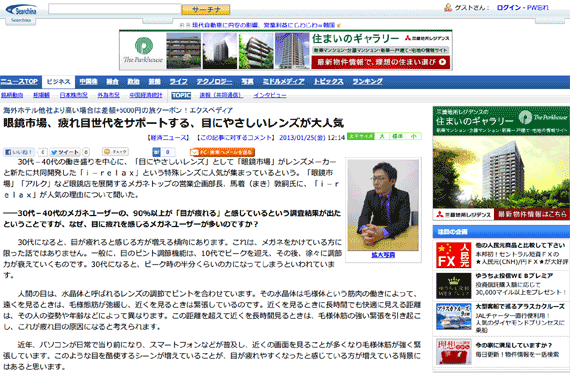The image size is (570, 379).
Task: Open the PW忘れ forgotten password link
Action: point(538,8)
